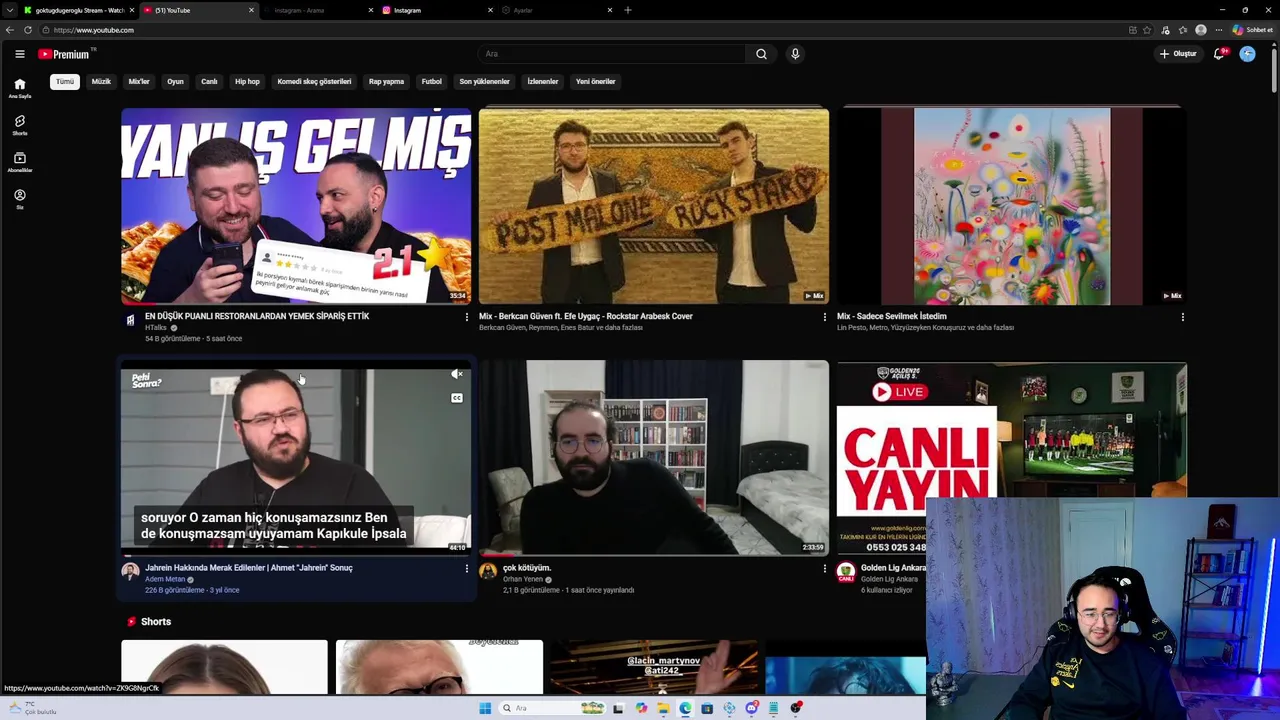Select the İzlenenler filter chip

tap(543, 82)
